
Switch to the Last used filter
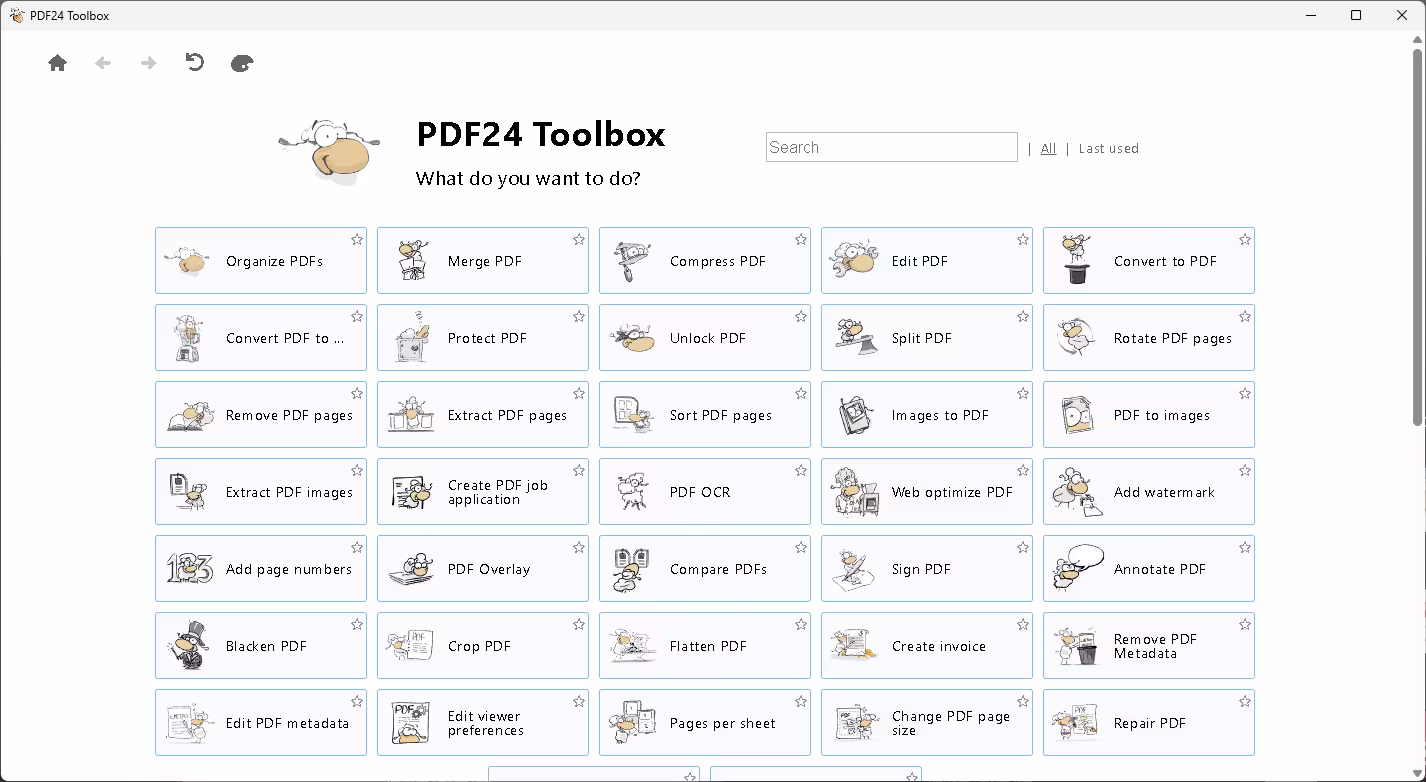click(1108, 148)
